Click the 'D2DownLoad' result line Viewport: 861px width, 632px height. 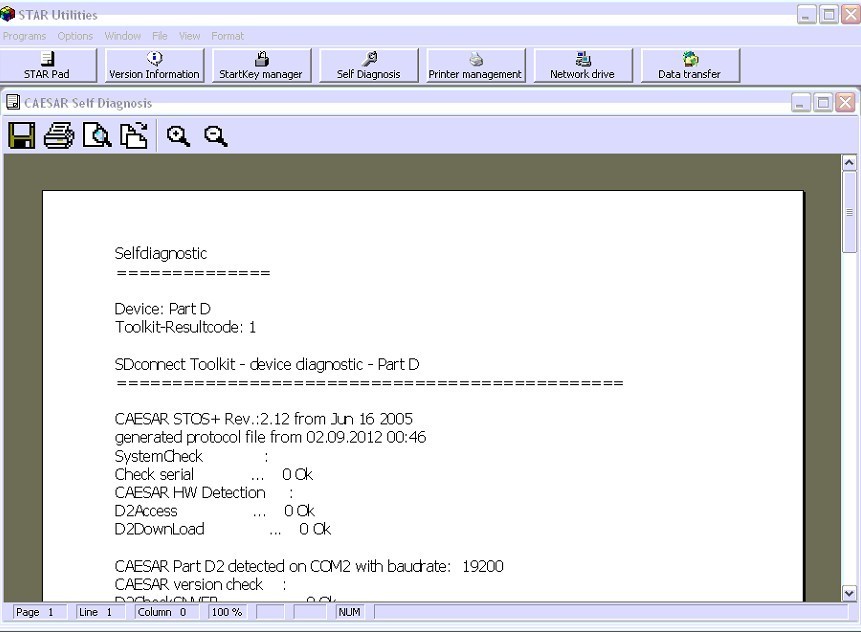pyautogui.click(x=222, y=529)
